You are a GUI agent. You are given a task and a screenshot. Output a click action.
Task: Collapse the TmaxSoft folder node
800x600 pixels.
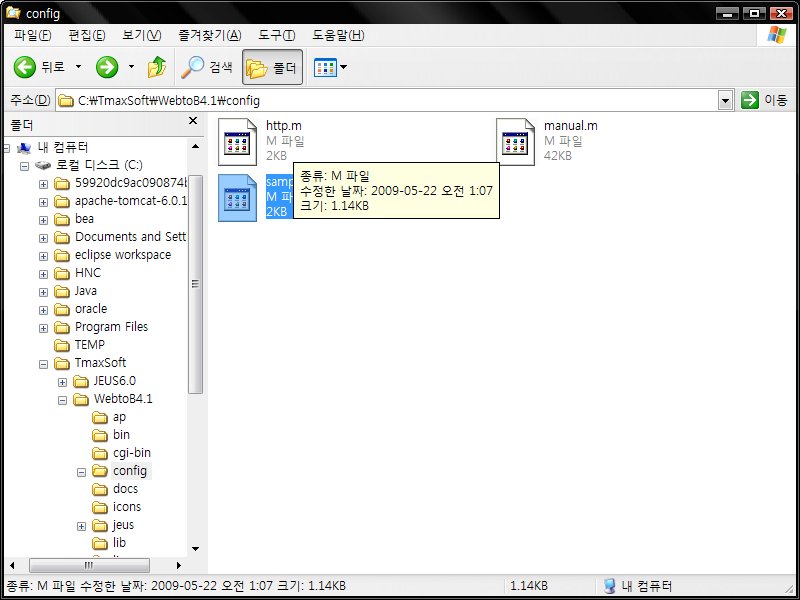[43, 364]
